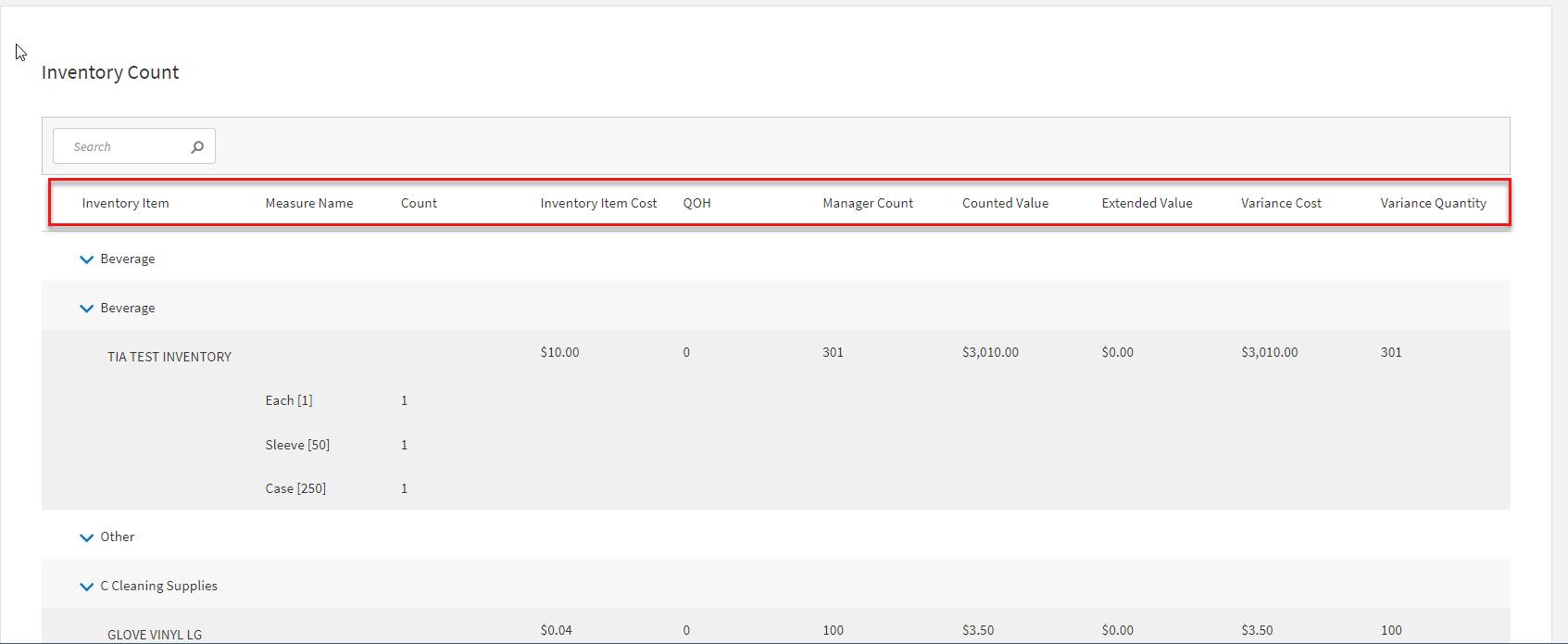The width and height of the screenshot is (1568, 644).
Task: Click GLOVE VINYL LG's QOH value 0
Action: tap(686, 630)
